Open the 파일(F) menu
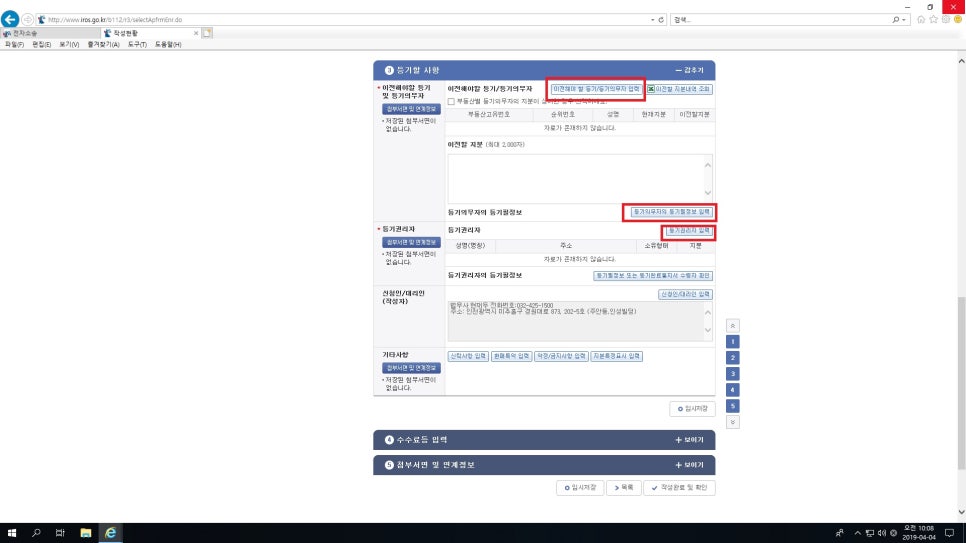 click(x=14, y=44)
